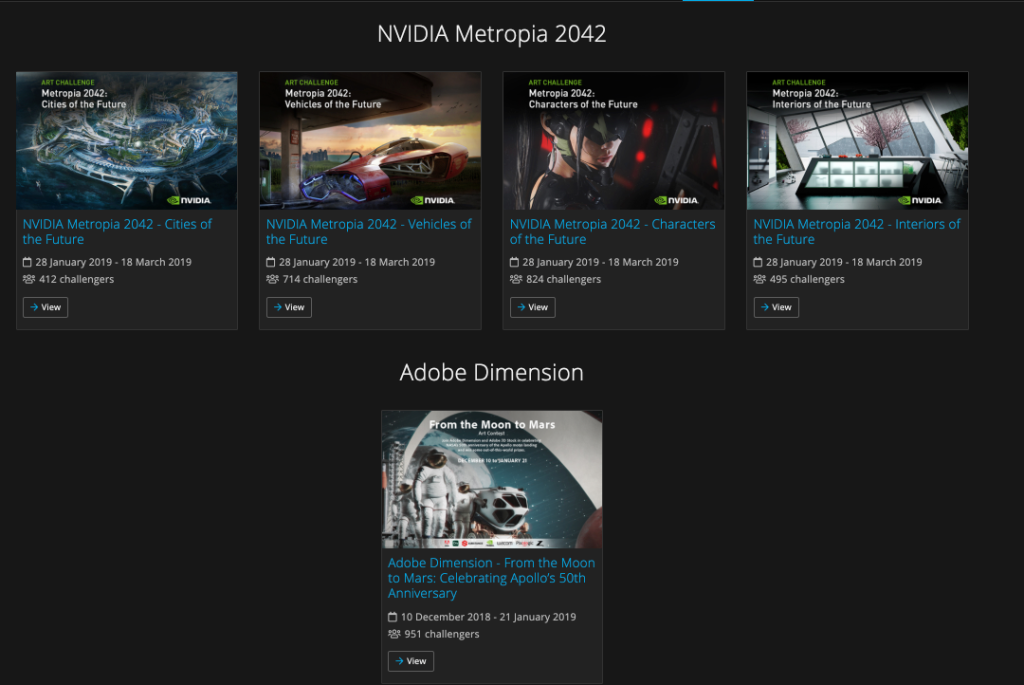1024x685 pixels.
Task: Click the 'Adobe Dimension' section heading
Action: [492, 373]
